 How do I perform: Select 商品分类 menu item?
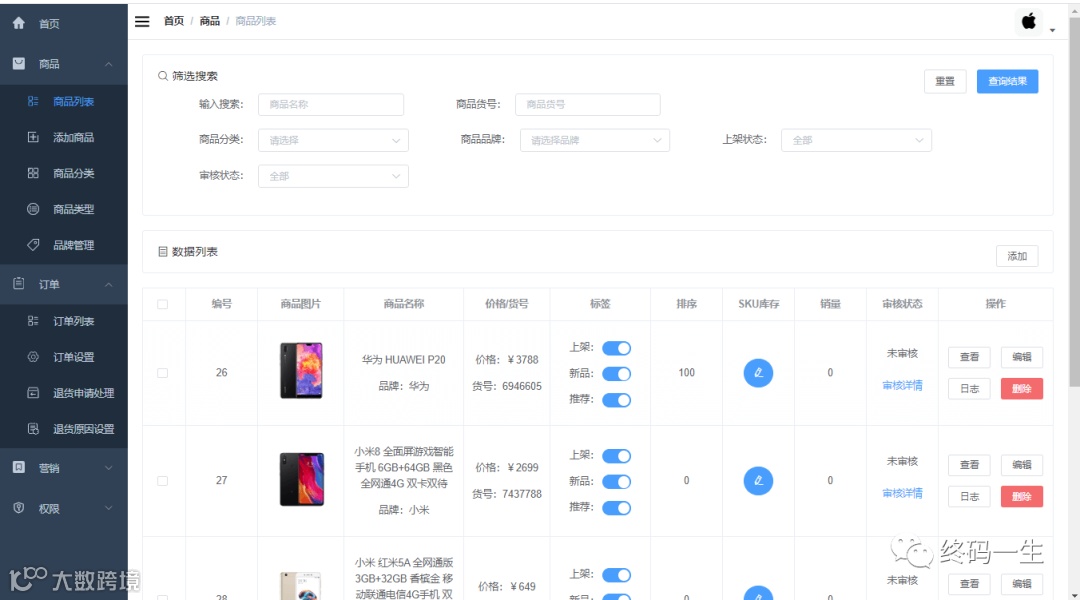[x=63, y=173]
